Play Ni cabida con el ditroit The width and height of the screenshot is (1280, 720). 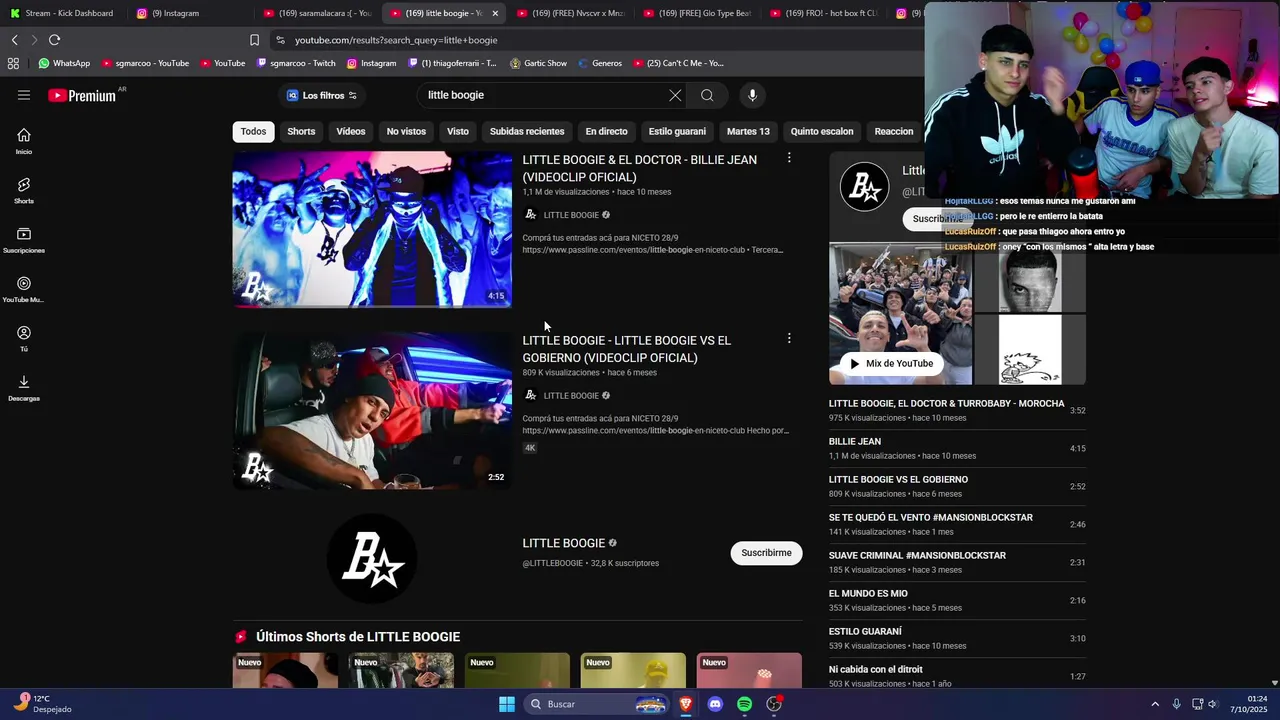pos(957,676)
